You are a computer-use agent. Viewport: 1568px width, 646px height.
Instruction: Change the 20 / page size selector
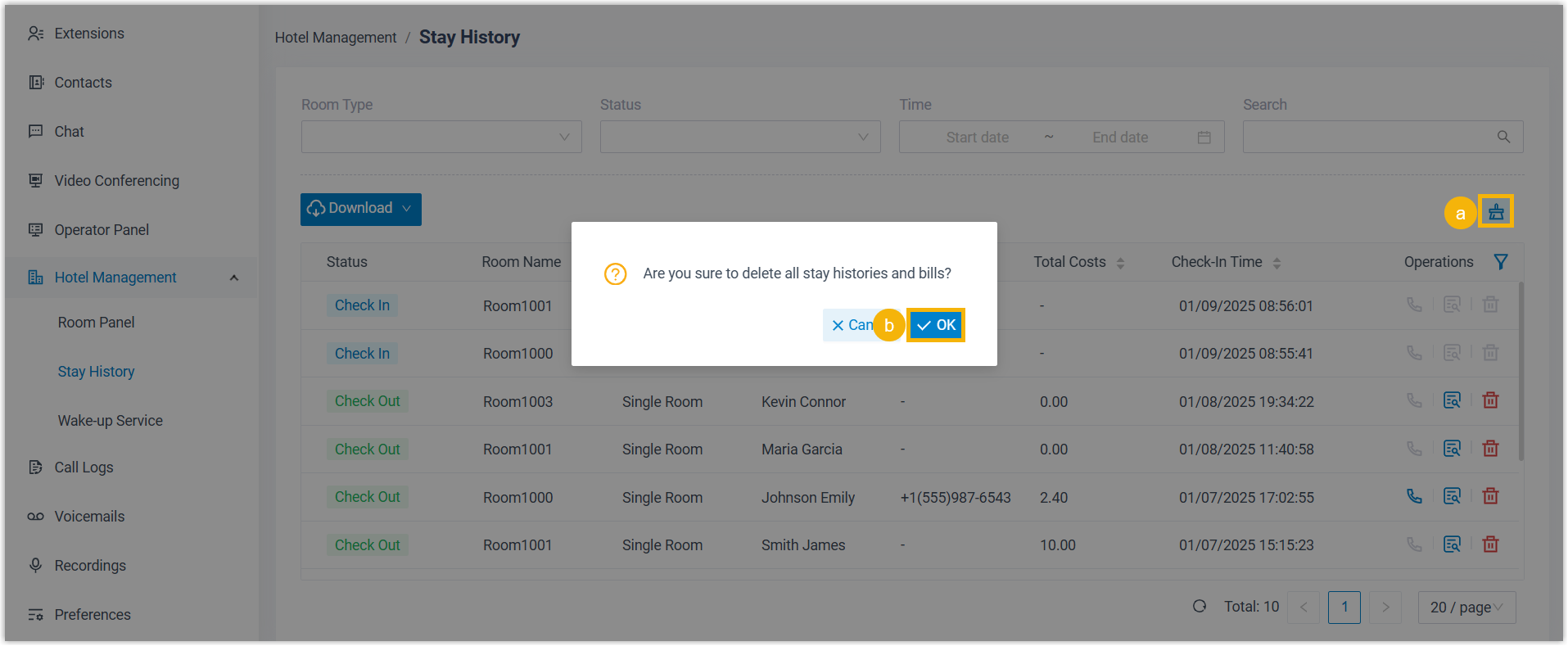1466,608
